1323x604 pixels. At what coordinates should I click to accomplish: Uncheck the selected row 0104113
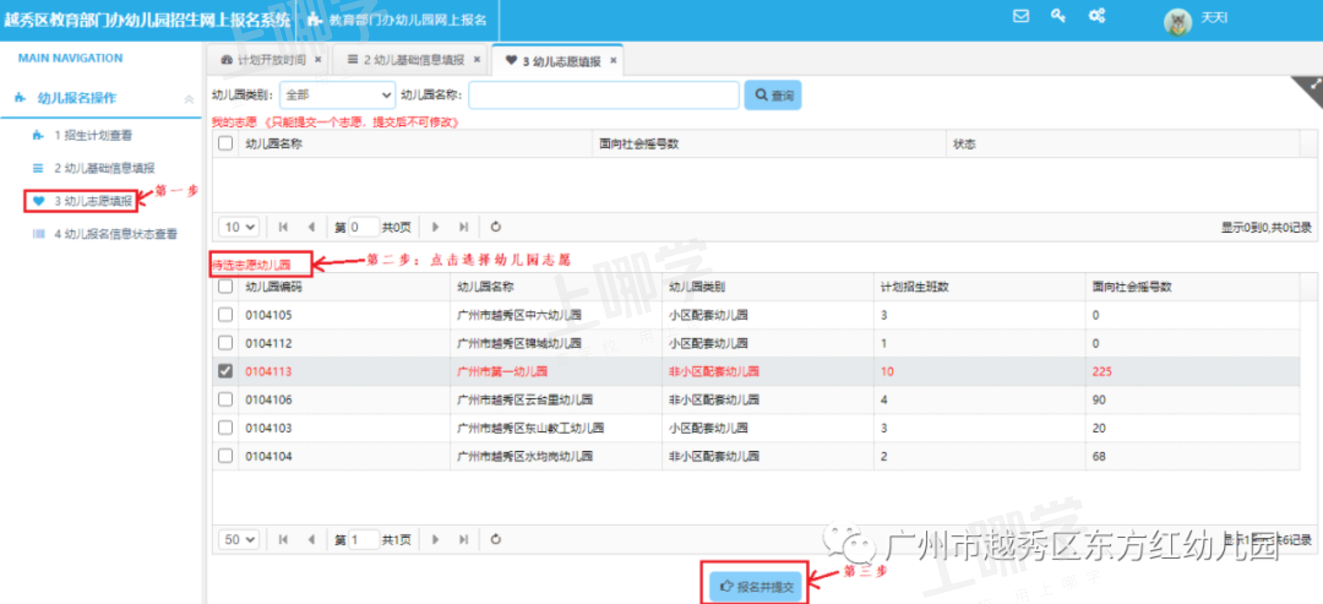click(x=225, y=371)
